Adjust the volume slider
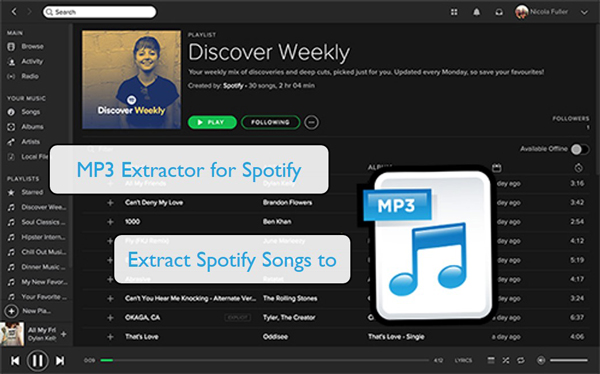Viewport: 600px width, 374px height. [x=569, y=360]
